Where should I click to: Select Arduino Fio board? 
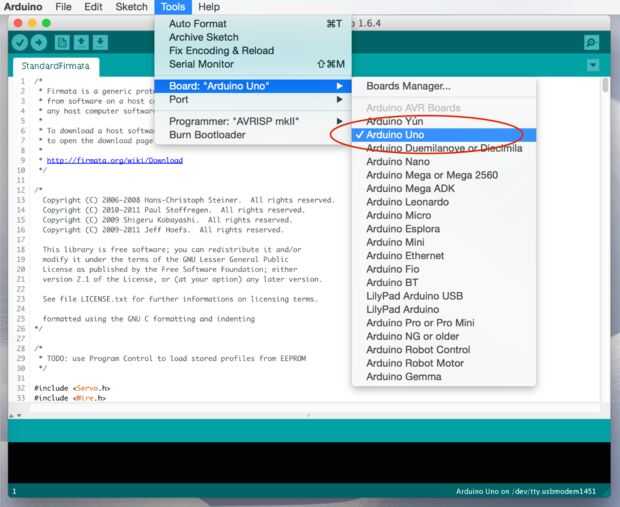click(444, 269)
